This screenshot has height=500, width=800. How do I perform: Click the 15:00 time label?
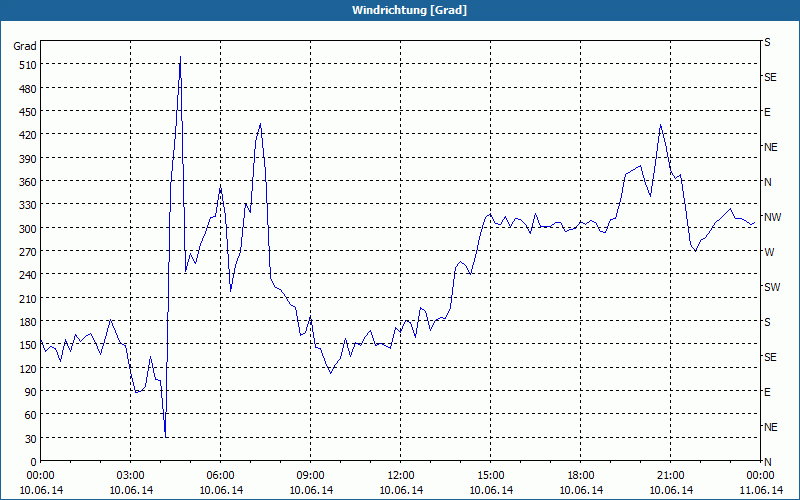click(490, 476)
